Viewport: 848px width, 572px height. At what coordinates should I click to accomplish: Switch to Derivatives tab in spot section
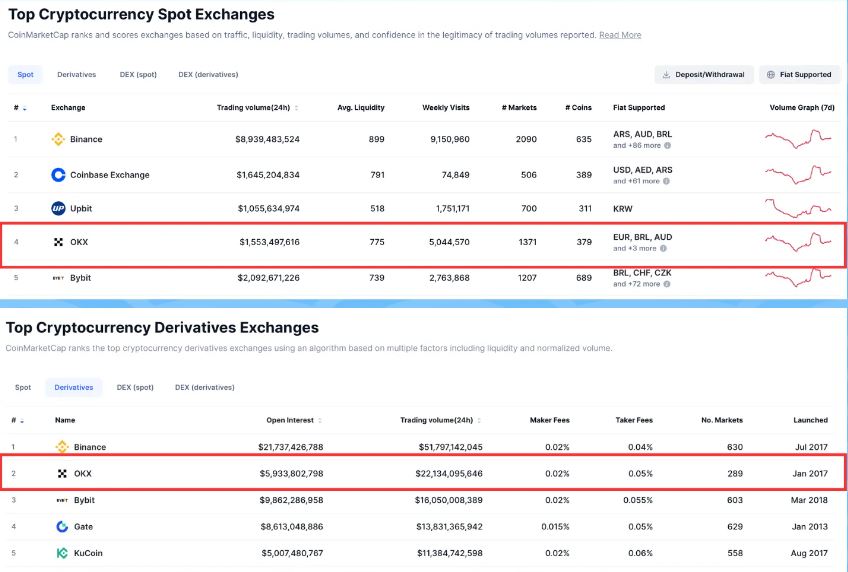77,74
